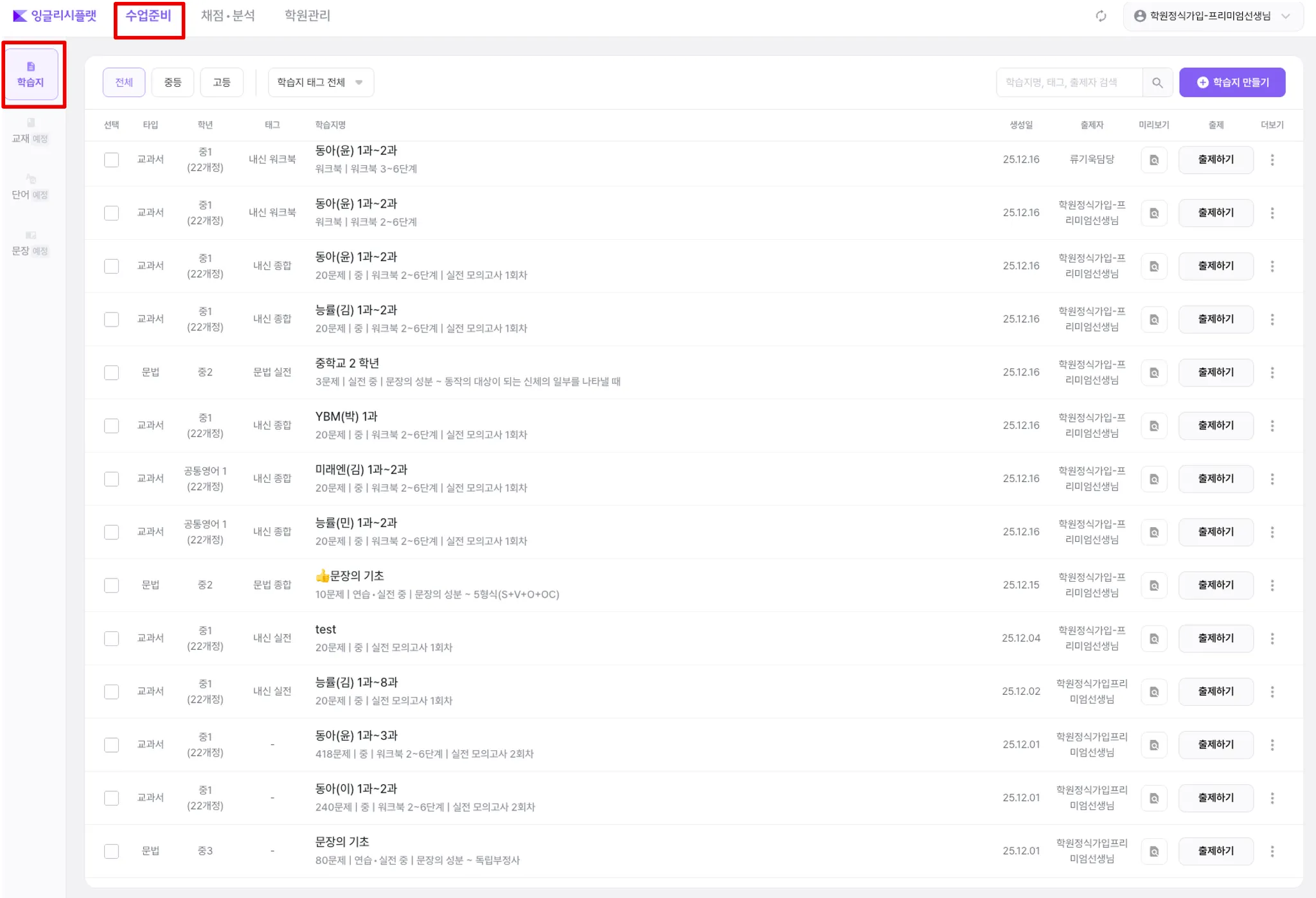
Task: Preview the 미래엔(김) 1과~2과 worksheet
Action: tap(1154, 480)
